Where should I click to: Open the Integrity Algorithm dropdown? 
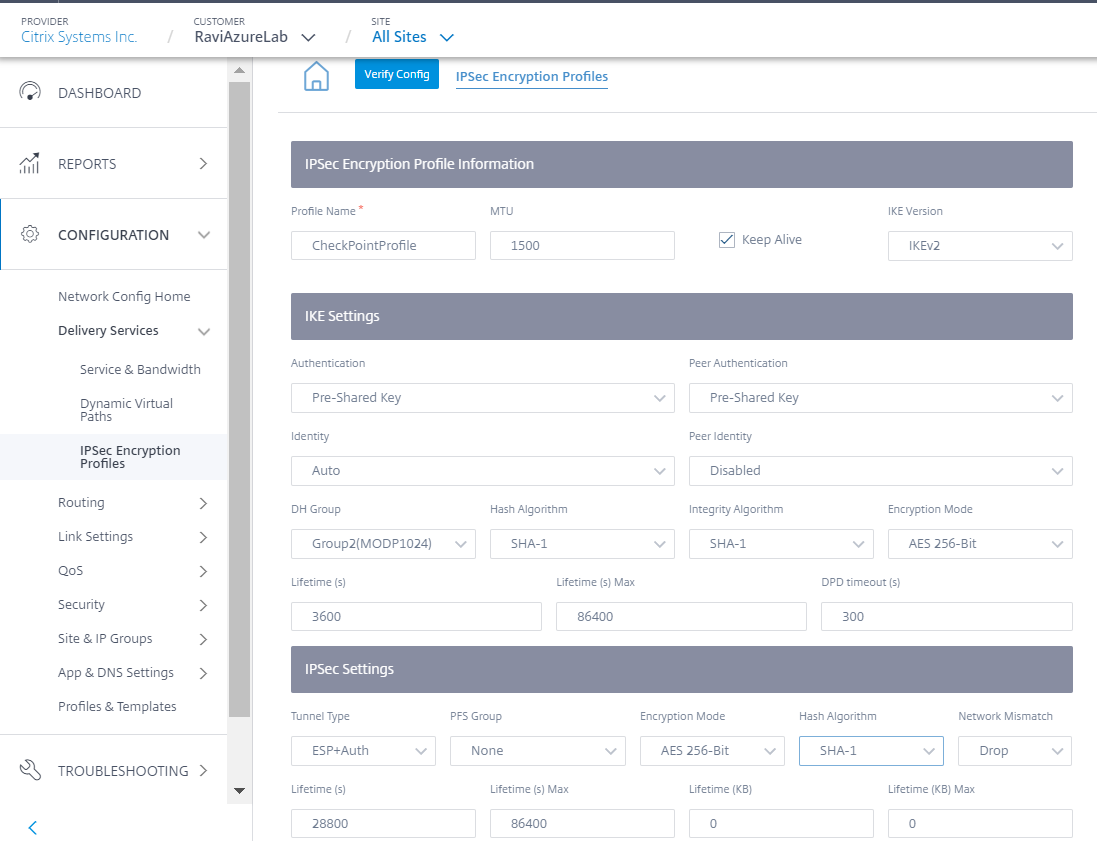[x=781, y=544]
